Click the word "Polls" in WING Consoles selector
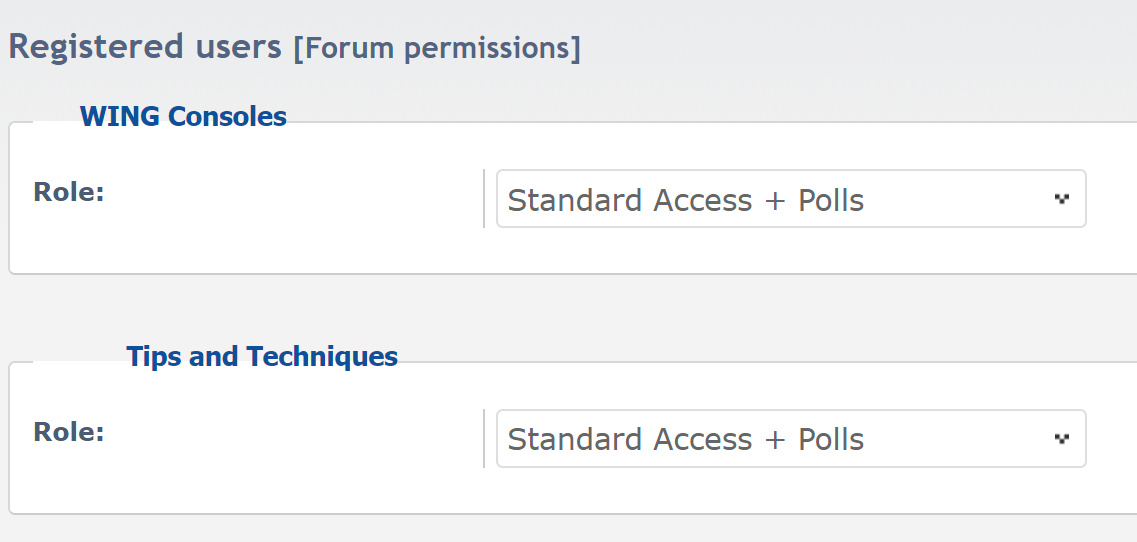1137x542 pixels. (831, 200)
